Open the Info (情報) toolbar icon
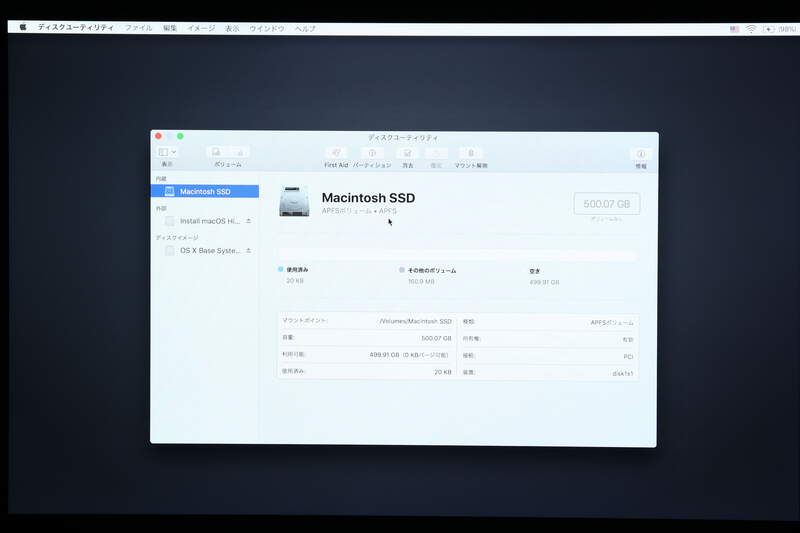The image size is (800, 533). (x=641, y=154)
